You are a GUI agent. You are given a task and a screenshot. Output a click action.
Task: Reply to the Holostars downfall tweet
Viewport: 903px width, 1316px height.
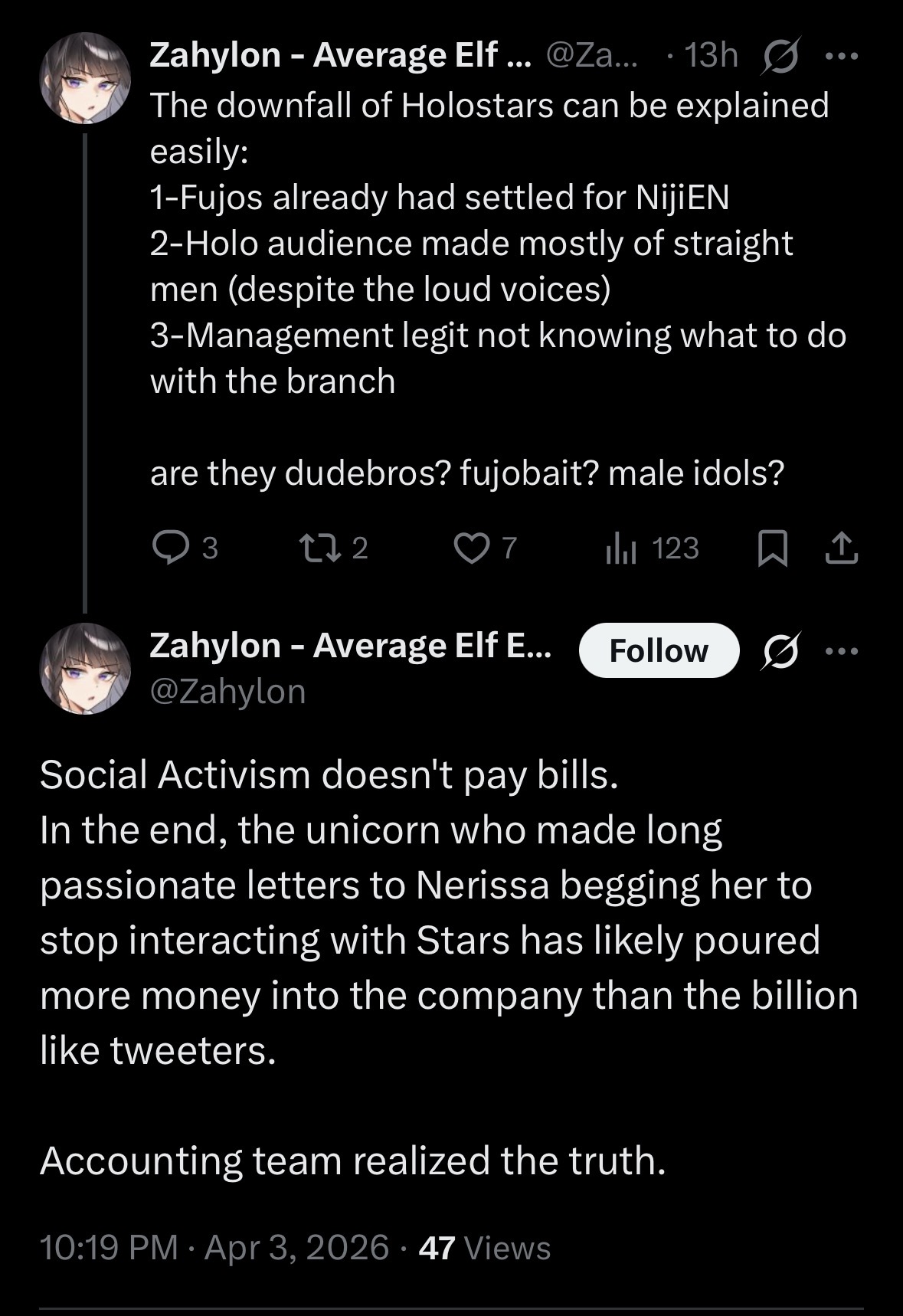coord(166,548)
